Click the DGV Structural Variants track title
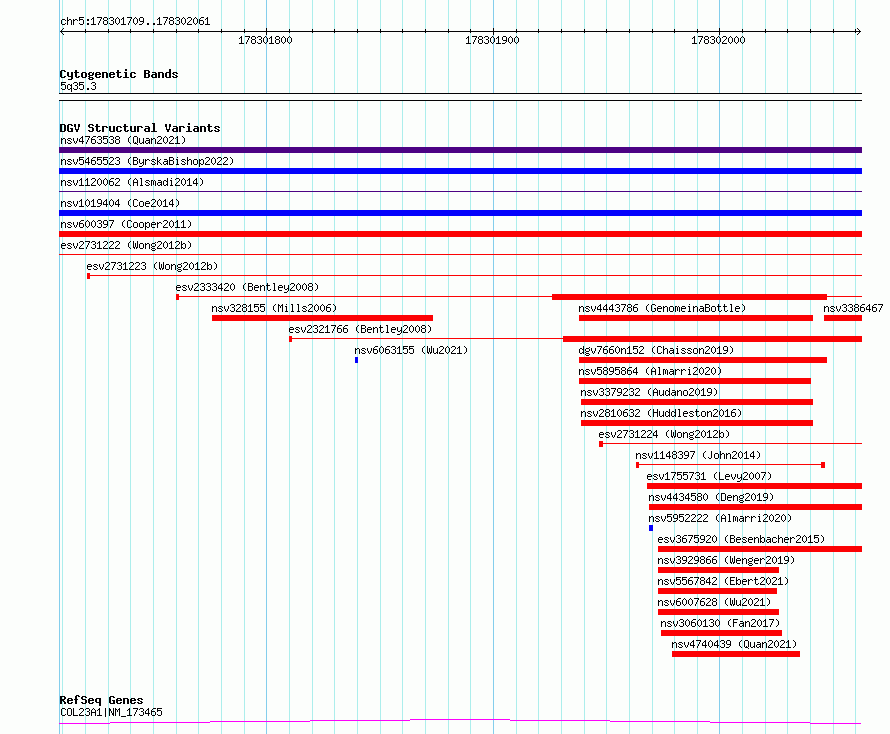 [140, 128]
